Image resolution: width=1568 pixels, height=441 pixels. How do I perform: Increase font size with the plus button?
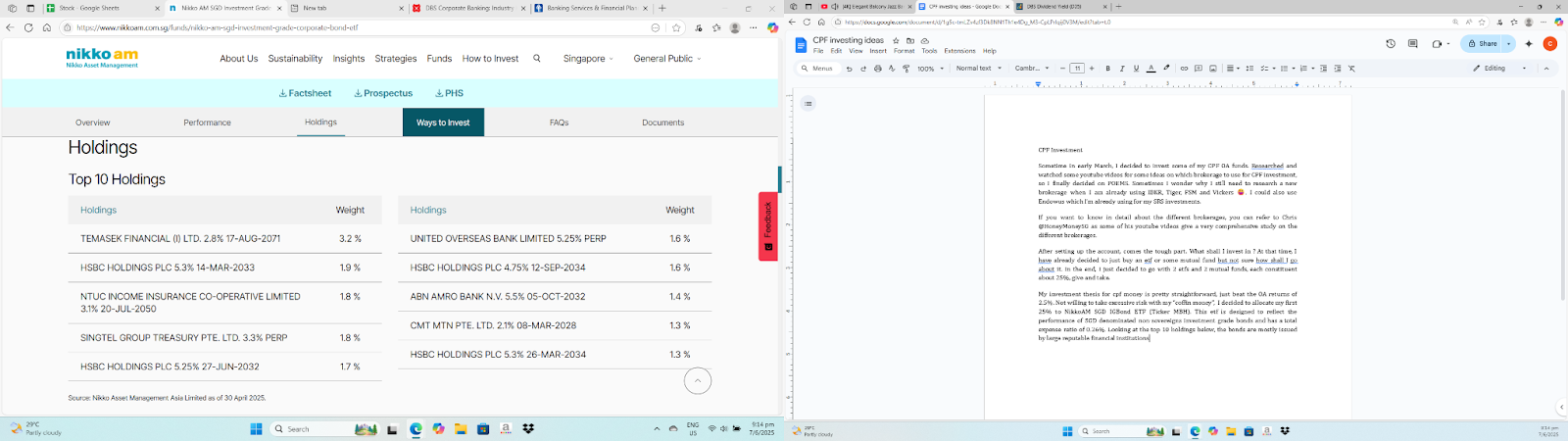pos(1092,69)
